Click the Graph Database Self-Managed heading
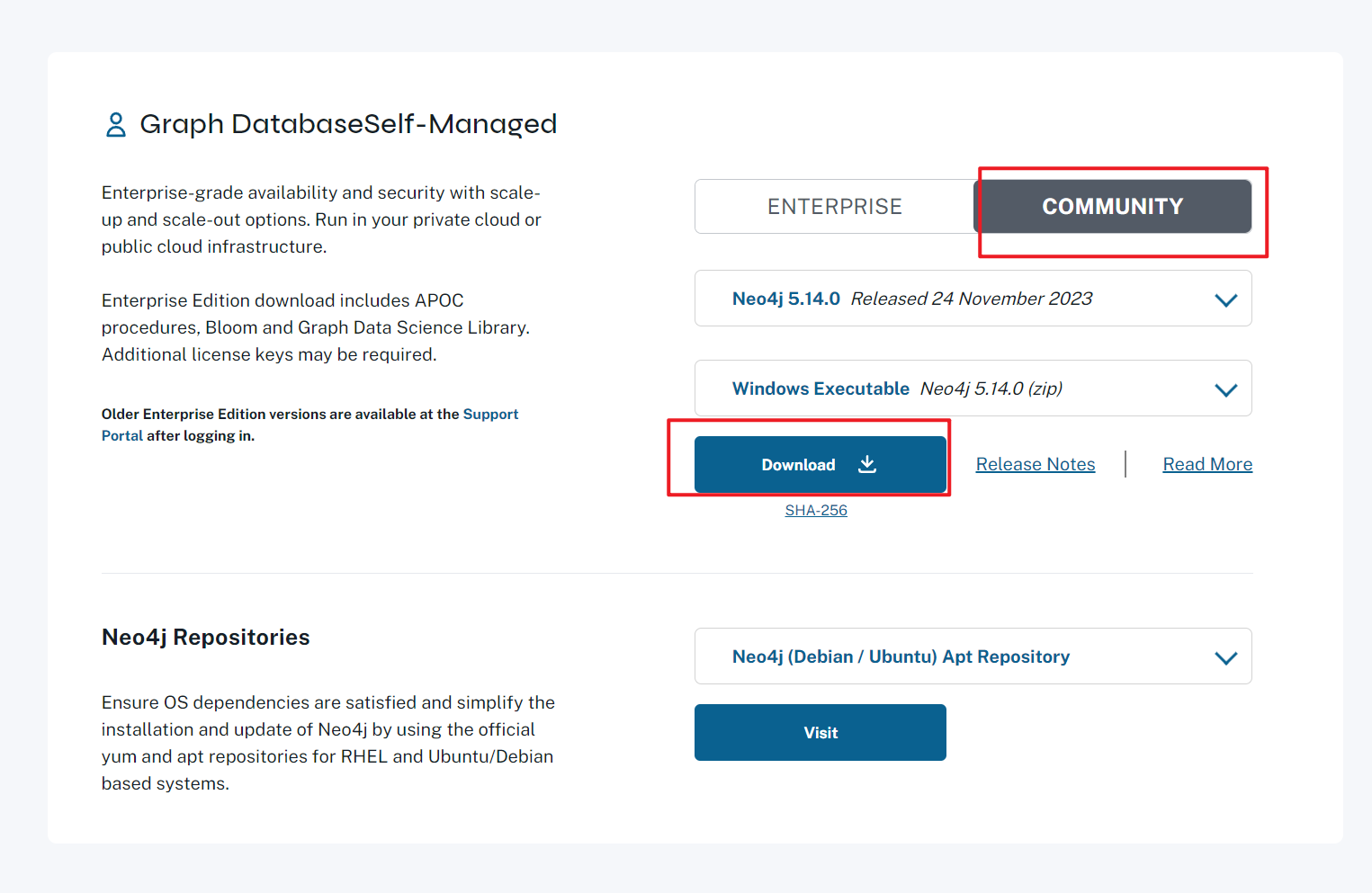The image size is (1372, 893). [x=348, y=124]
